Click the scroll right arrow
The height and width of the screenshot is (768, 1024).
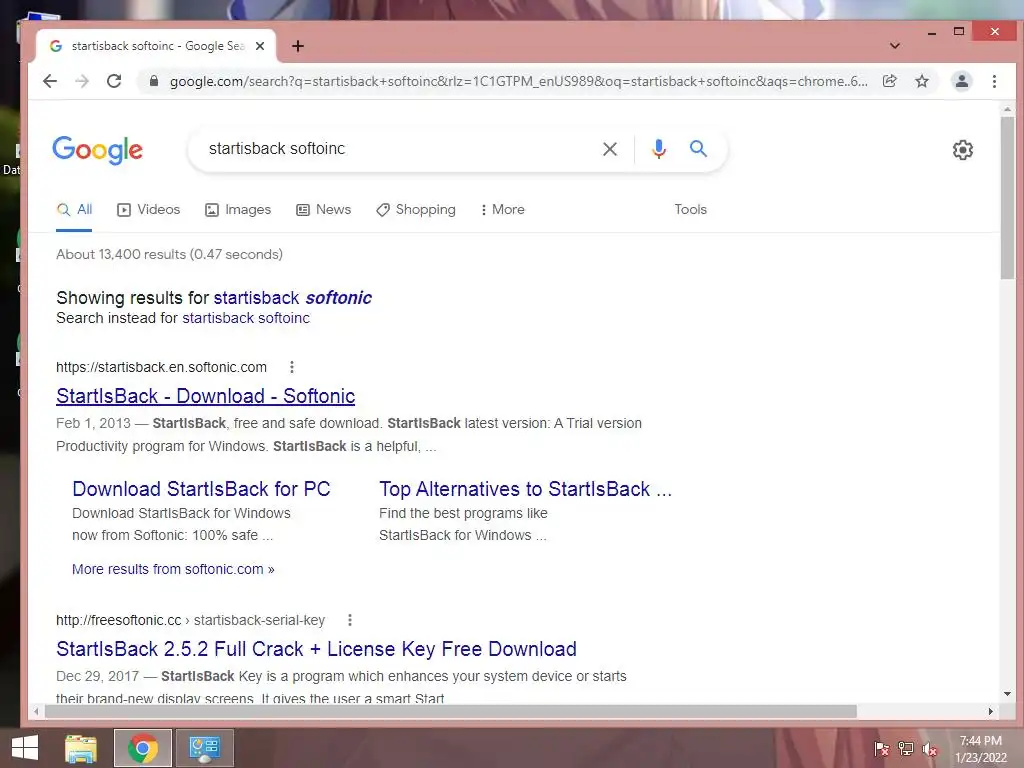tap(991, 711)
